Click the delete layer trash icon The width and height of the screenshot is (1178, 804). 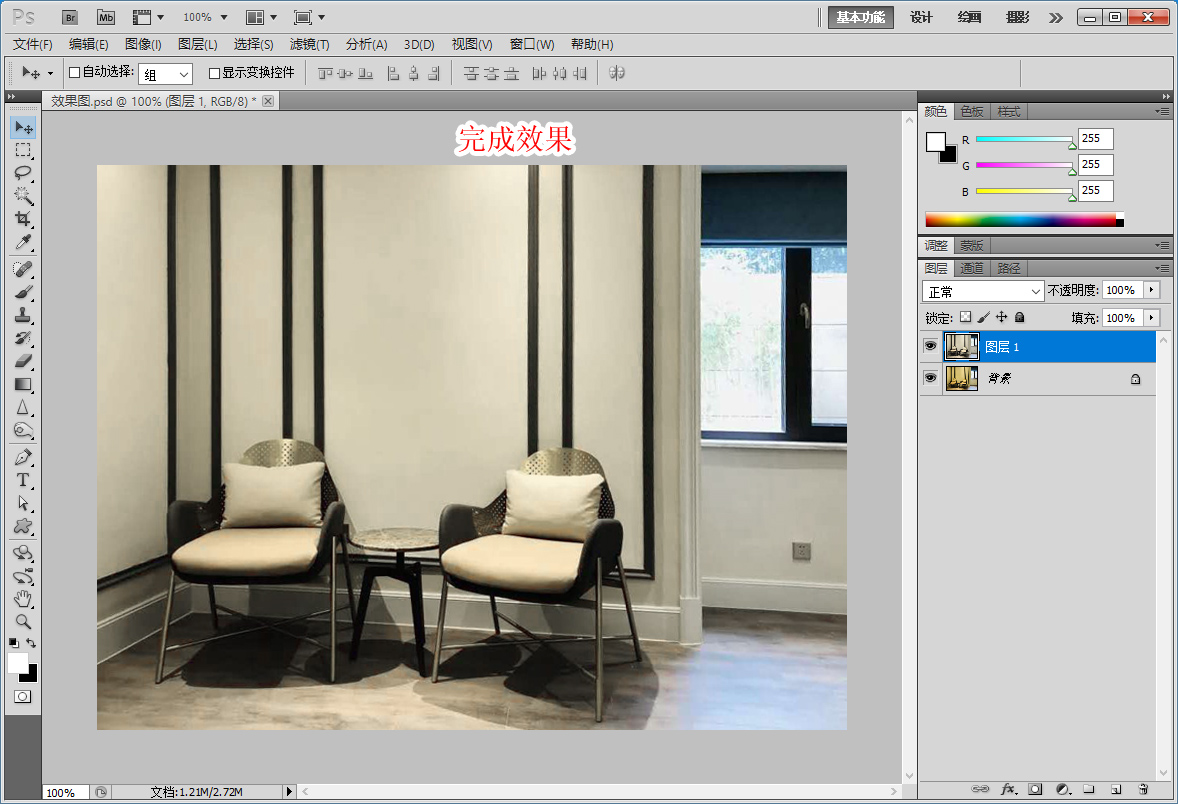(1143, 789)
